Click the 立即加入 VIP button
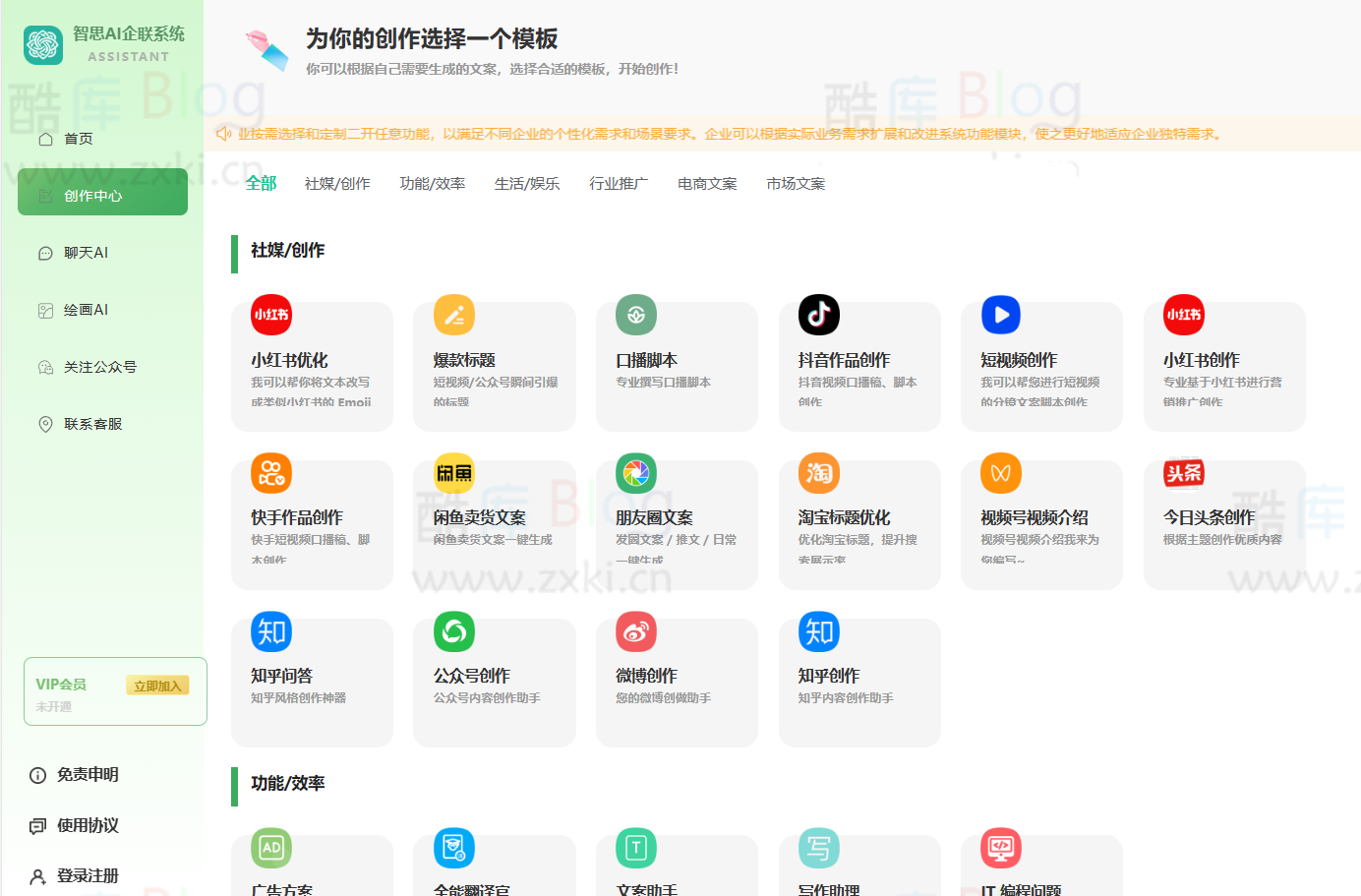 157,686
